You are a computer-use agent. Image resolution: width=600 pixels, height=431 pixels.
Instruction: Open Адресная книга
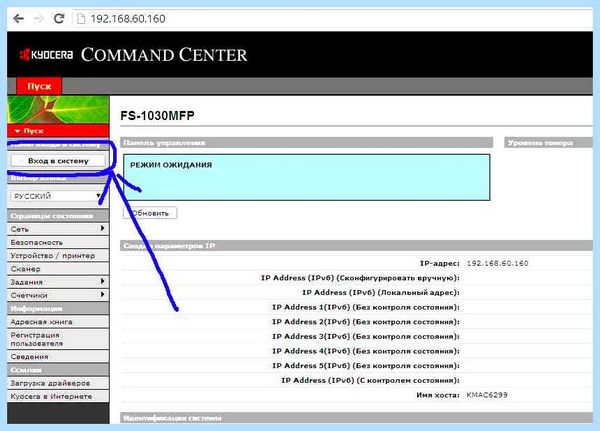(x=58, y=322)
